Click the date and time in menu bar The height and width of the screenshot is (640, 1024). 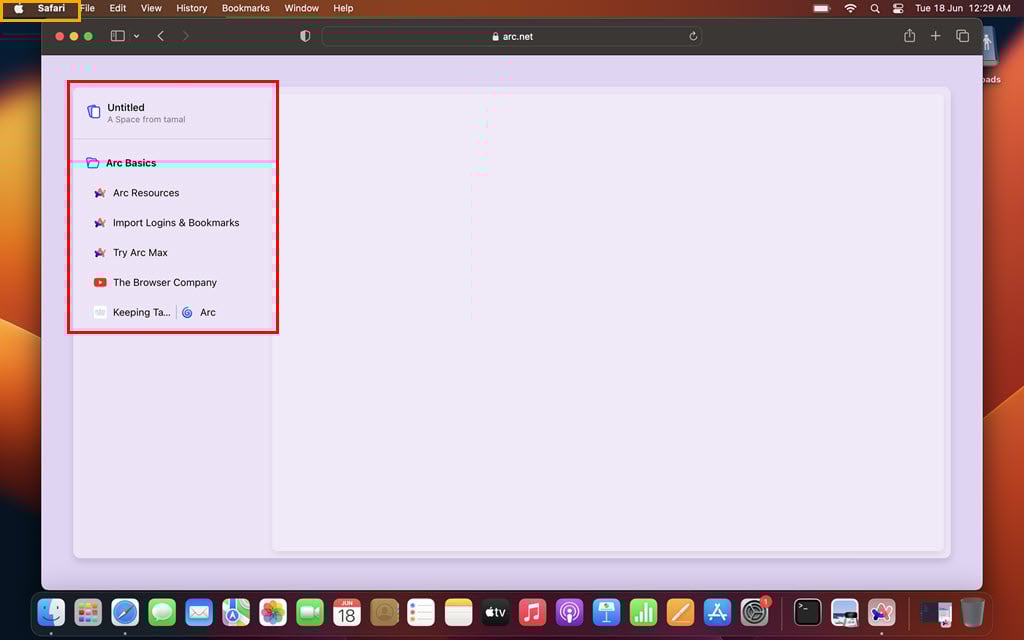(x=963, y=8)
